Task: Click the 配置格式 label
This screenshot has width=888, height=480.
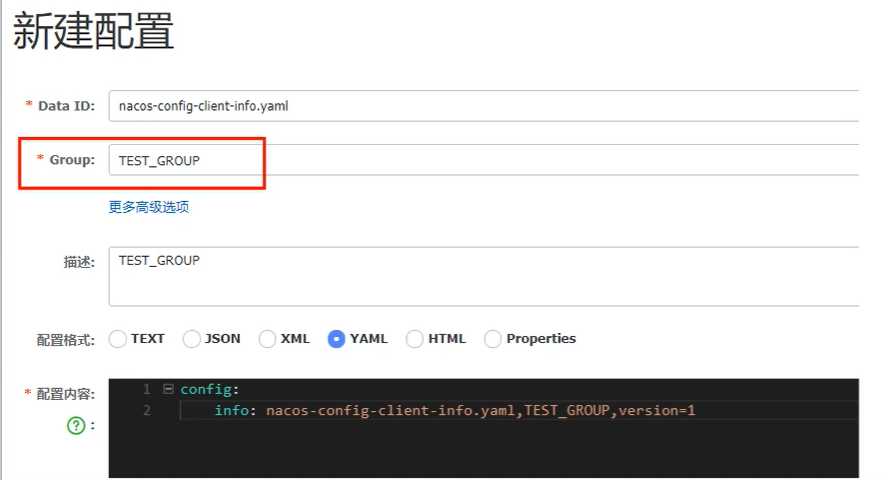Action: pyautogui.click(x=66, y=340)
